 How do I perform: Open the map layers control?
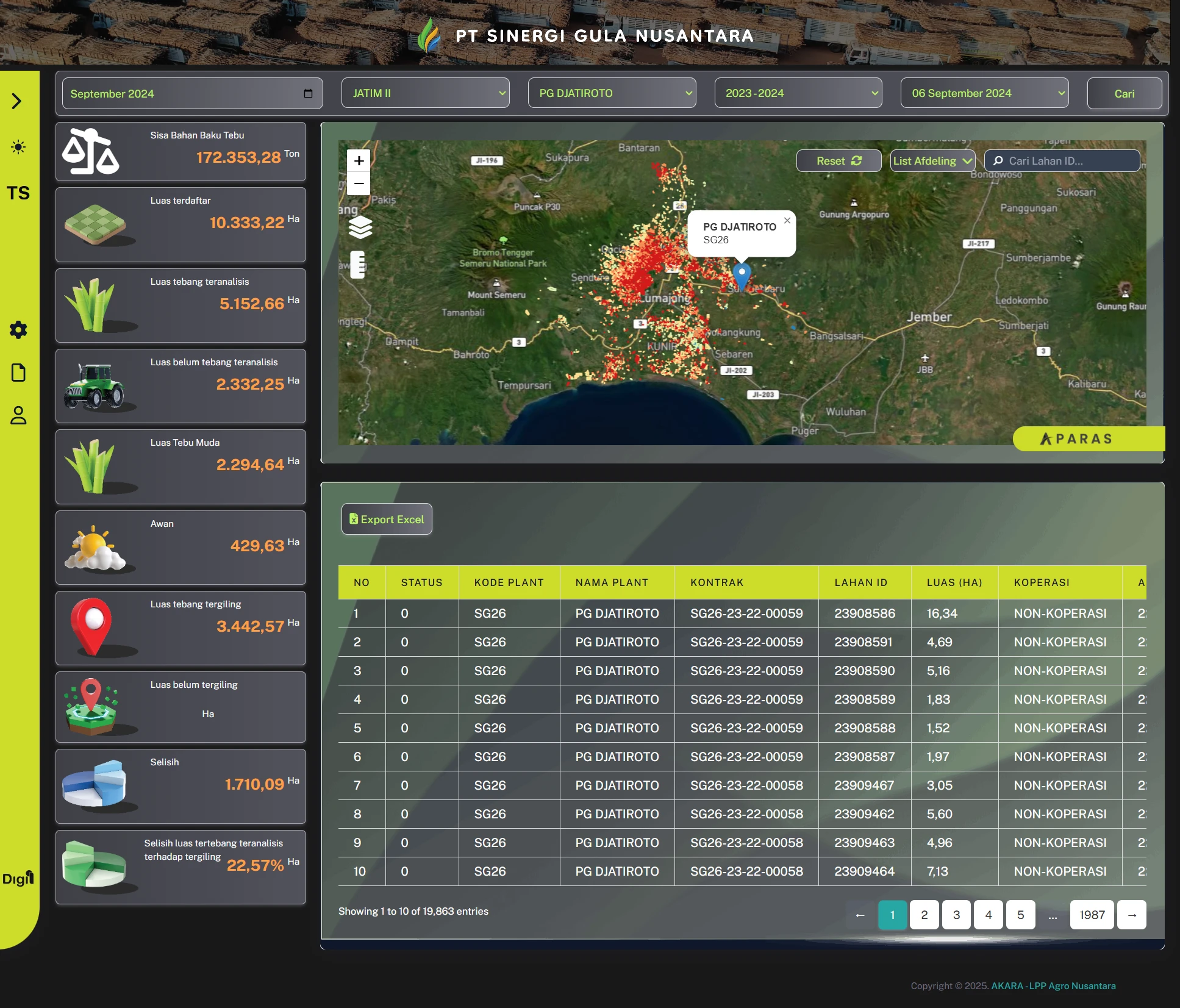360,227
